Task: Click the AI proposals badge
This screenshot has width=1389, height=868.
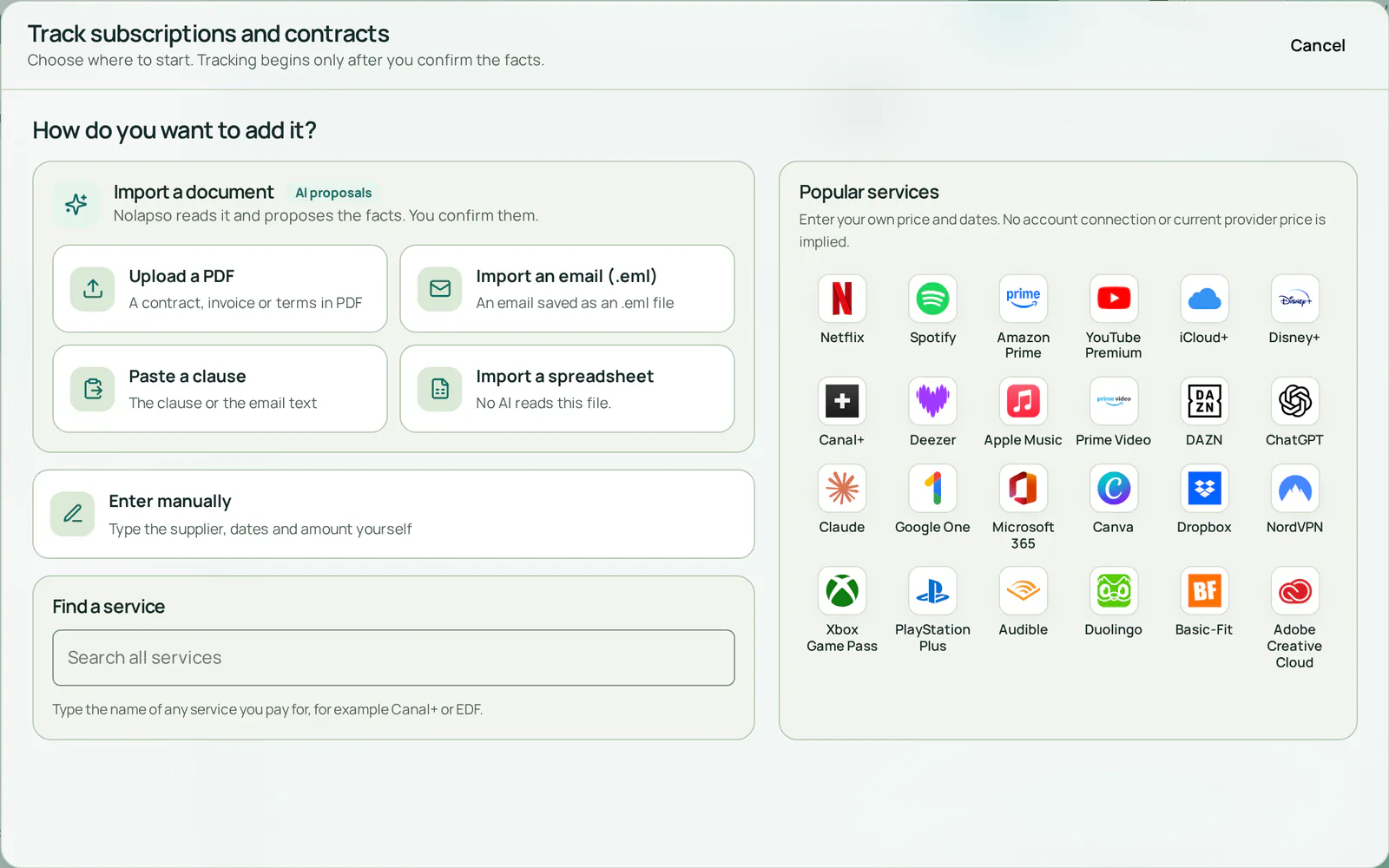Action: (x=333, y=193)
